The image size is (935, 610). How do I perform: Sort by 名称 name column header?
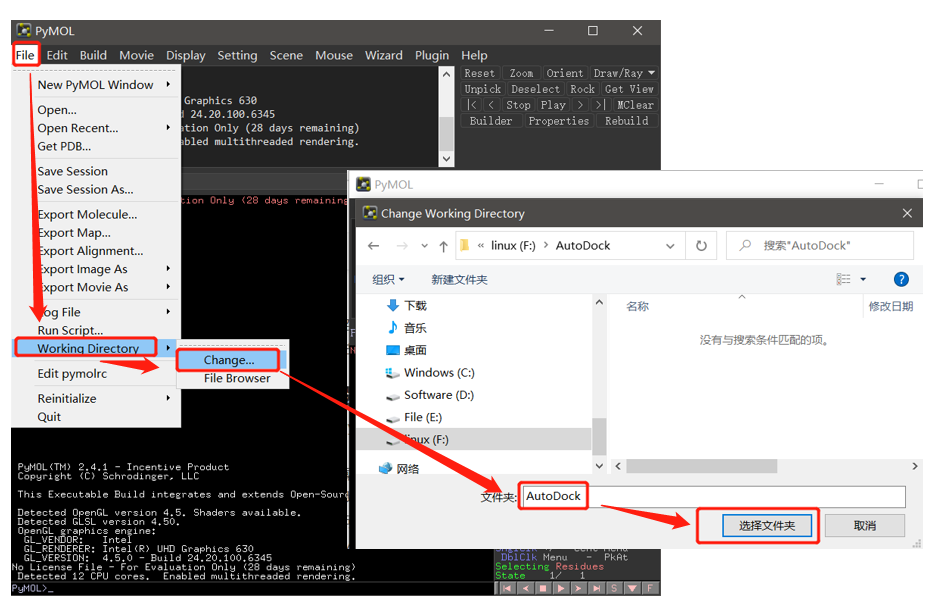pyautogui.click(x=637, y=306)
